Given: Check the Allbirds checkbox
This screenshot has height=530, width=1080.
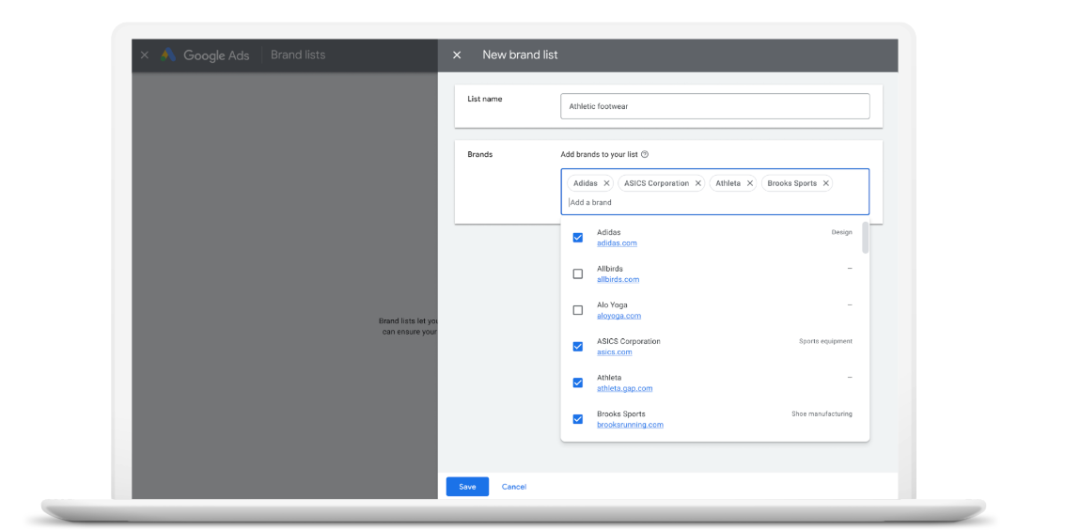Looking at the screenshot, I should pos(578,274).
